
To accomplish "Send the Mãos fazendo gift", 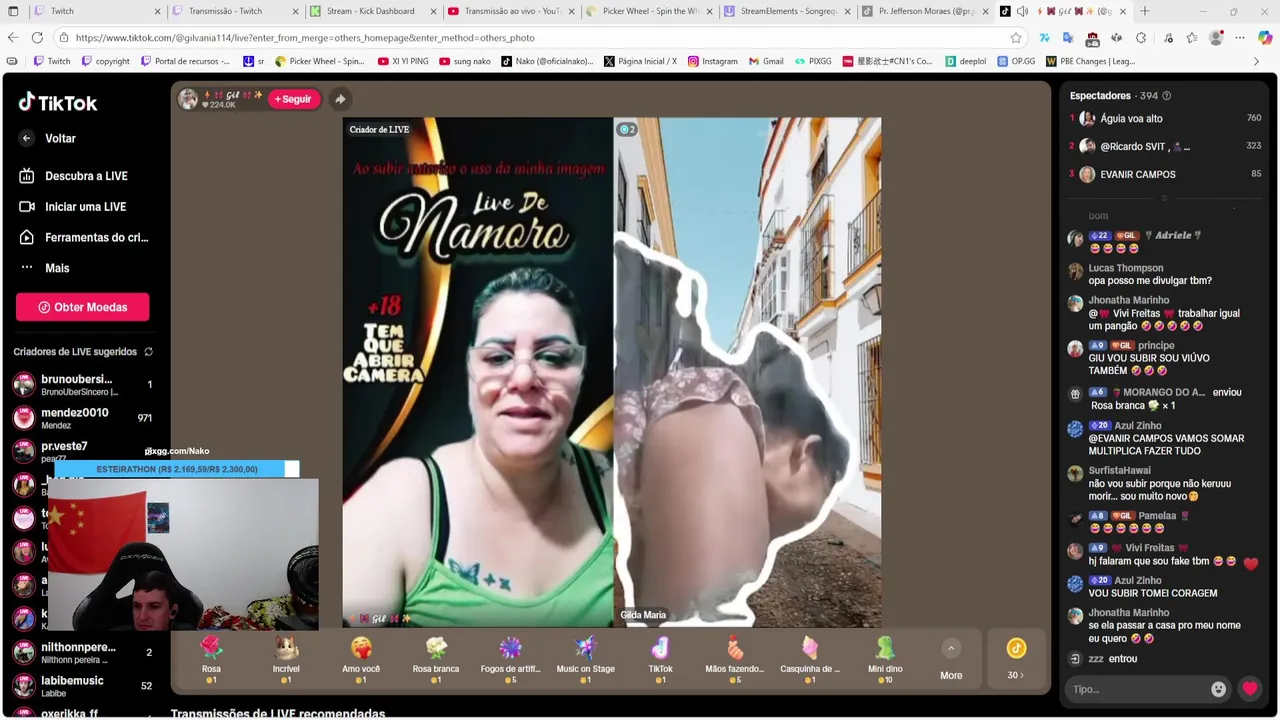I will pyautogui.click(x=735, y=659).
